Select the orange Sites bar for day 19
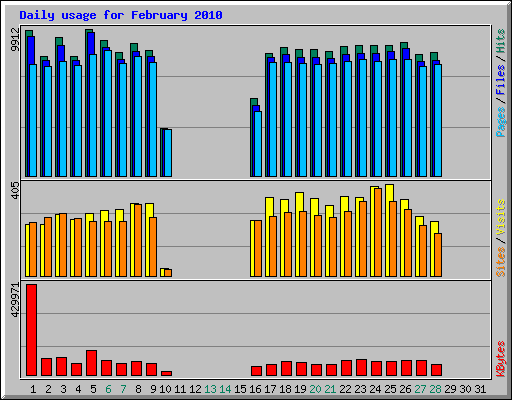The width and height of the screenshot is (512, 400). (x=303, y=244)
